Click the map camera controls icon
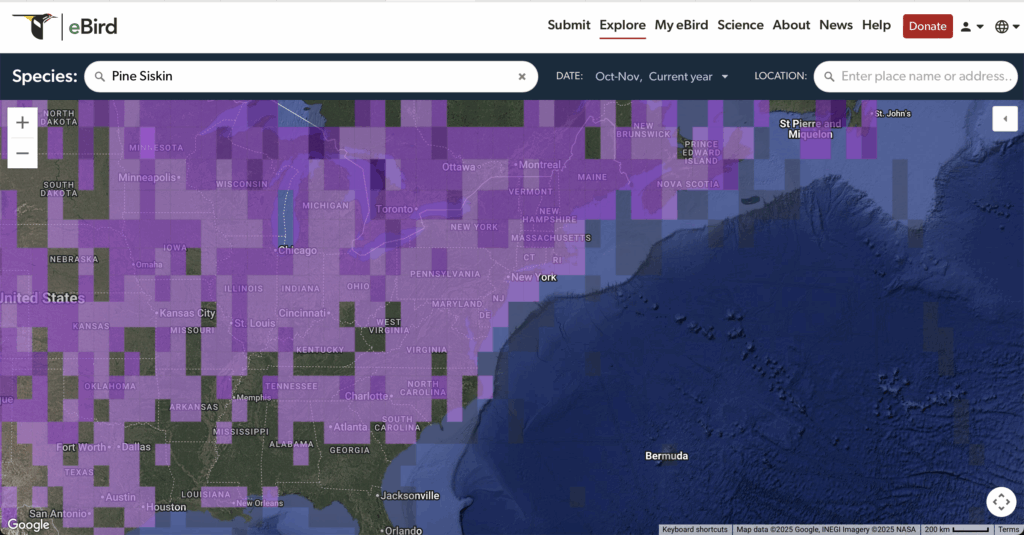 pos(1001,502)
